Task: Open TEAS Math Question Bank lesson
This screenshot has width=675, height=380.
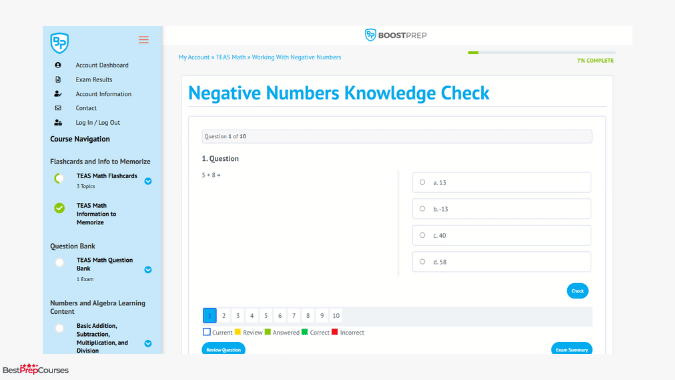Action: click(105, 264)
